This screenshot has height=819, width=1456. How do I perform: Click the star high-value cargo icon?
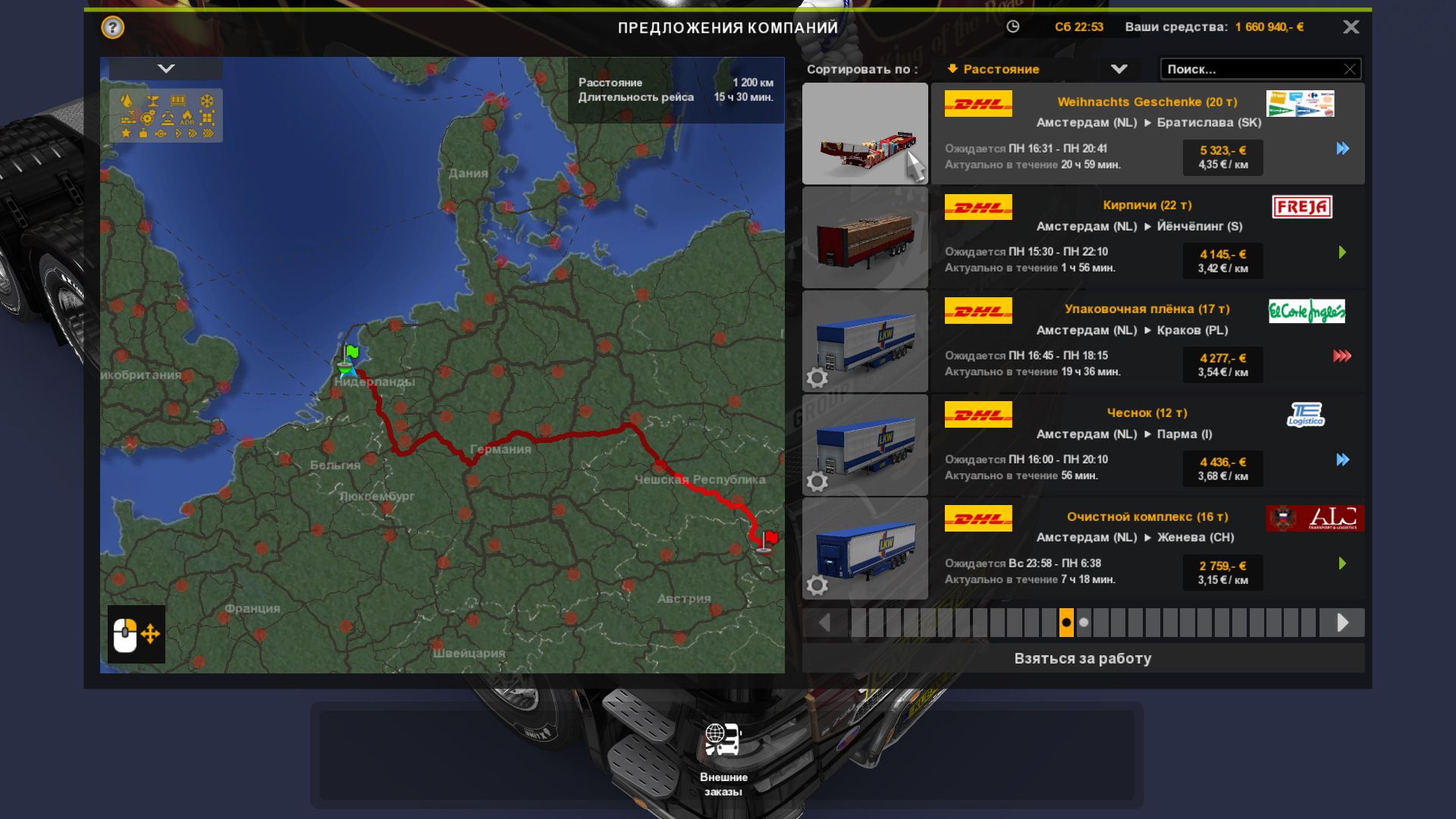[x=126, y=133]
